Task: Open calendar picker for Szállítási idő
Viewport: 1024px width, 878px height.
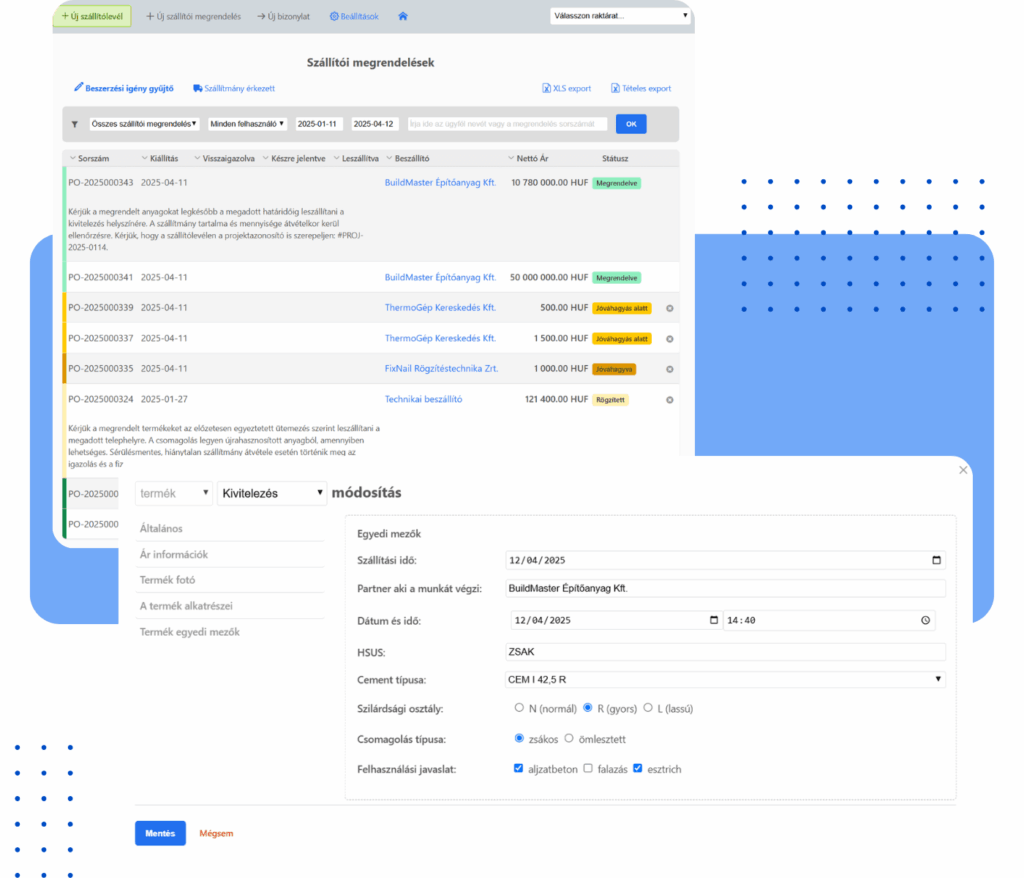Action: tap(935, 561)
